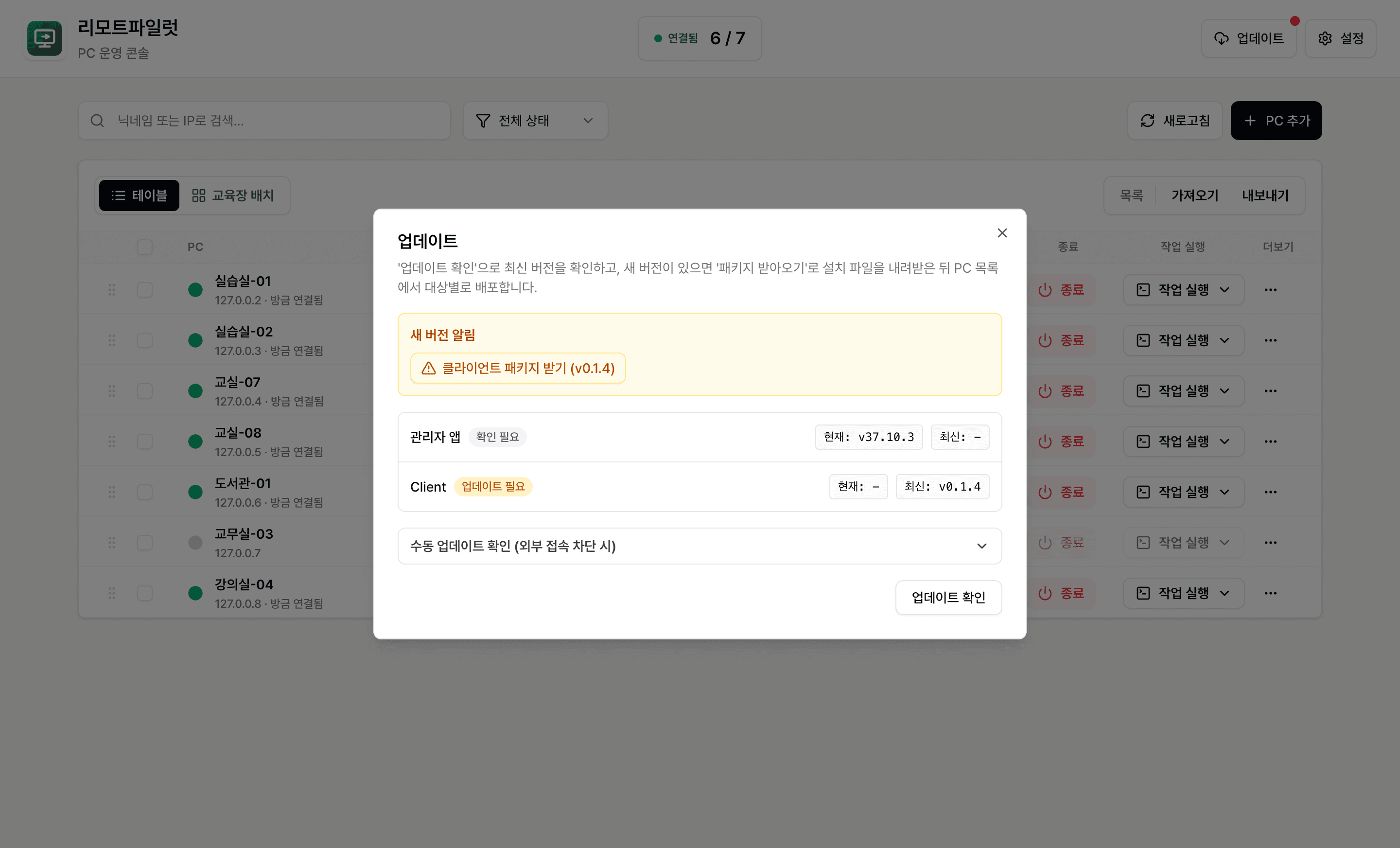Open more options (⋯) for 실습실-02
This screenshot has width=1400, height=848.
click(1271, 340)
